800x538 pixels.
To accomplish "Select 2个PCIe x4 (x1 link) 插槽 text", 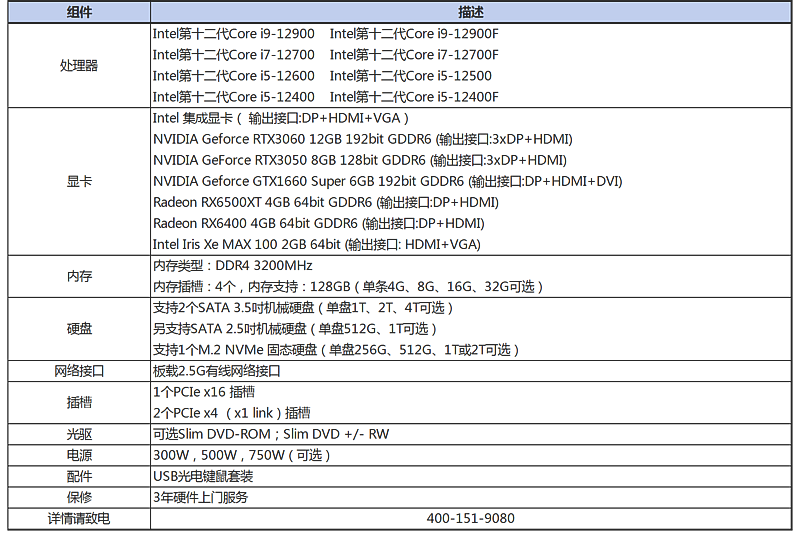I will [x=232, y=413].
